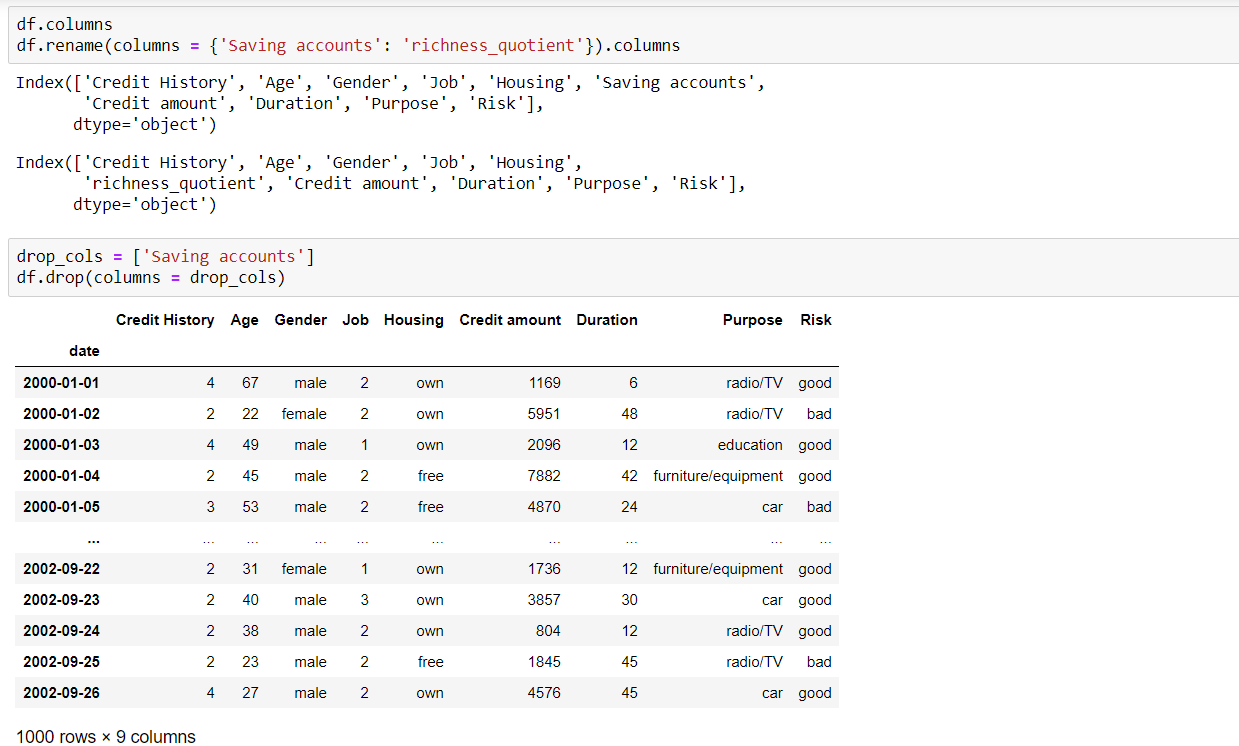1239x746 pixels.
Task: Select the '1000 rows × 9 columns' text
Action: click(x=105, y=736)
